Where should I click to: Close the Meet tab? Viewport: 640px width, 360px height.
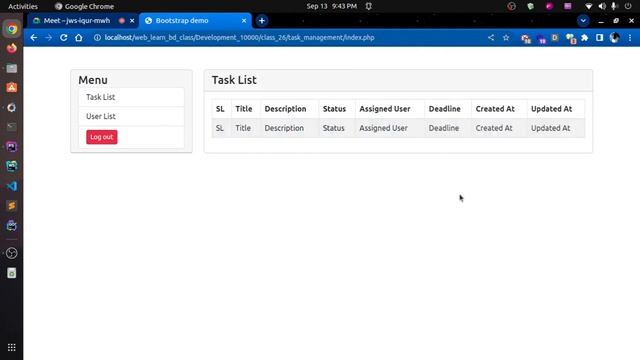[x=132, y=20]
